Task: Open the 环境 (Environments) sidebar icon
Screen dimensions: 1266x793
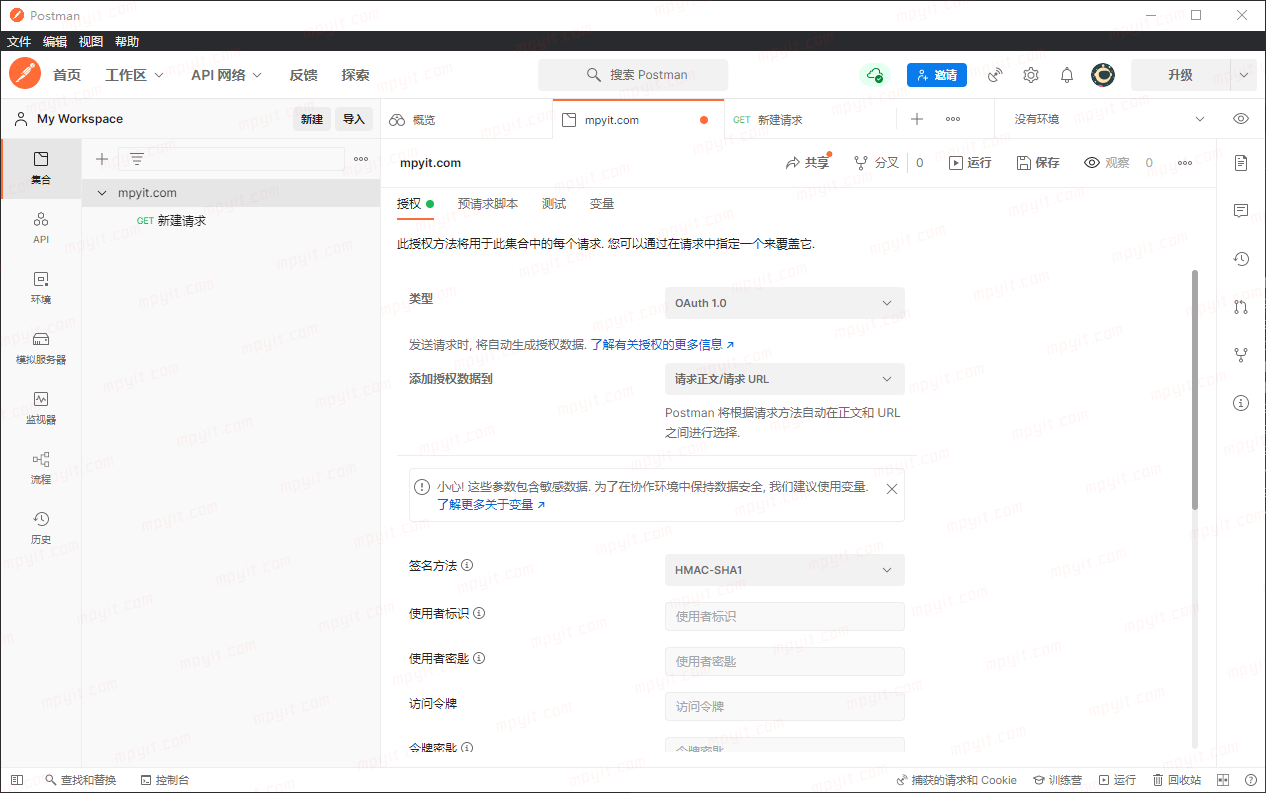Action: coord(41,288)
